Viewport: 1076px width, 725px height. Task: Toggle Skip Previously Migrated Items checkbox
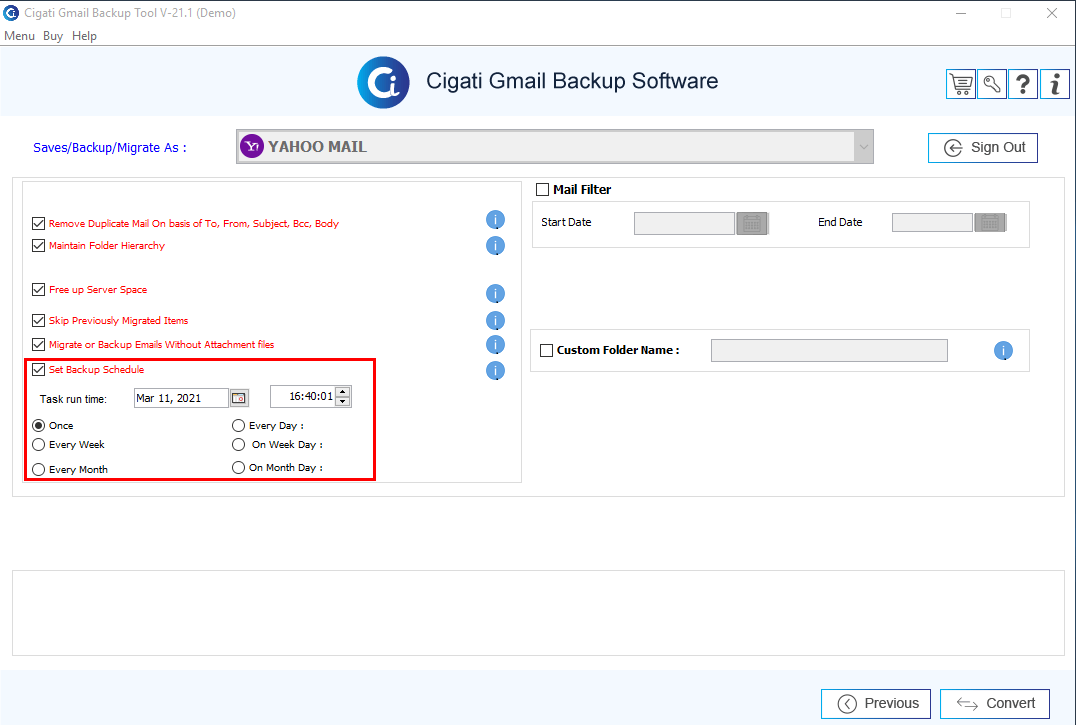(x=38, y=320)
